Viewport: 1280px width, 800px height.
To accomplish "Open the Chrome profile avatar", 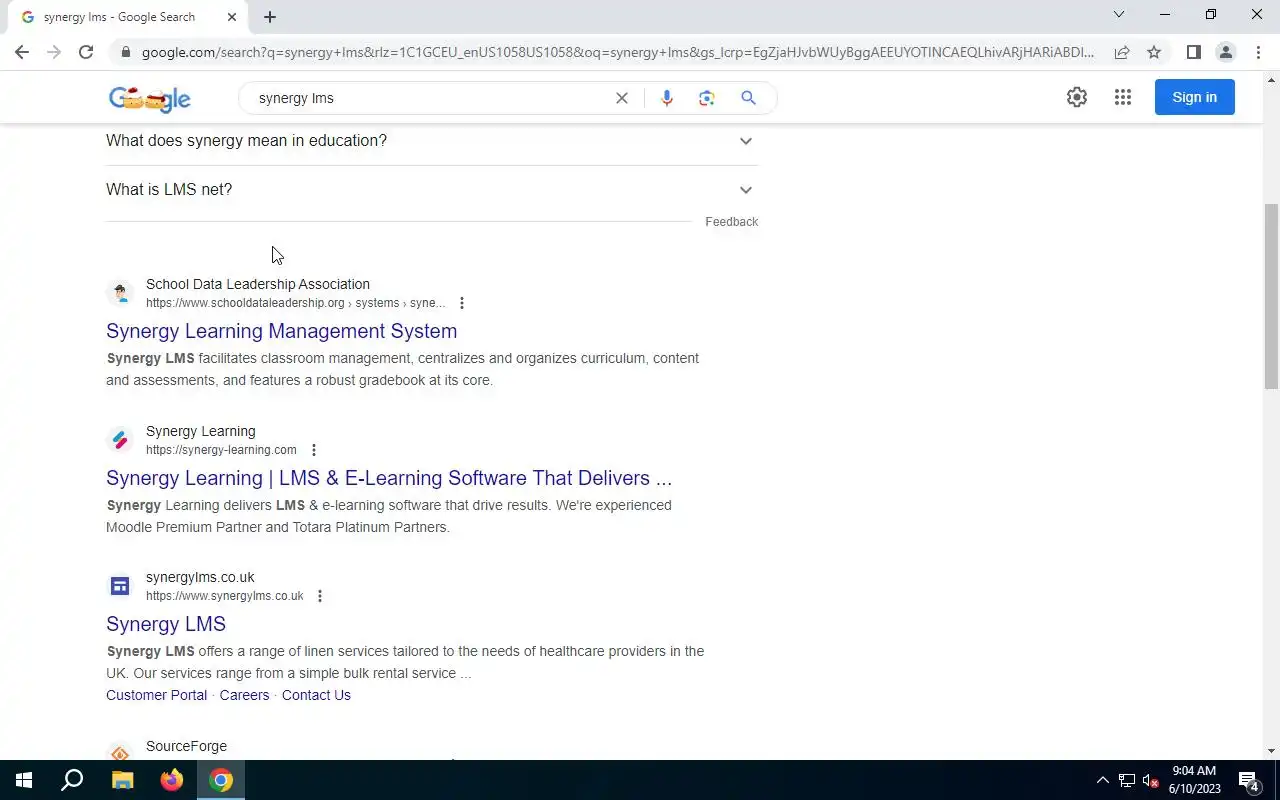I will click(1225, 52).
